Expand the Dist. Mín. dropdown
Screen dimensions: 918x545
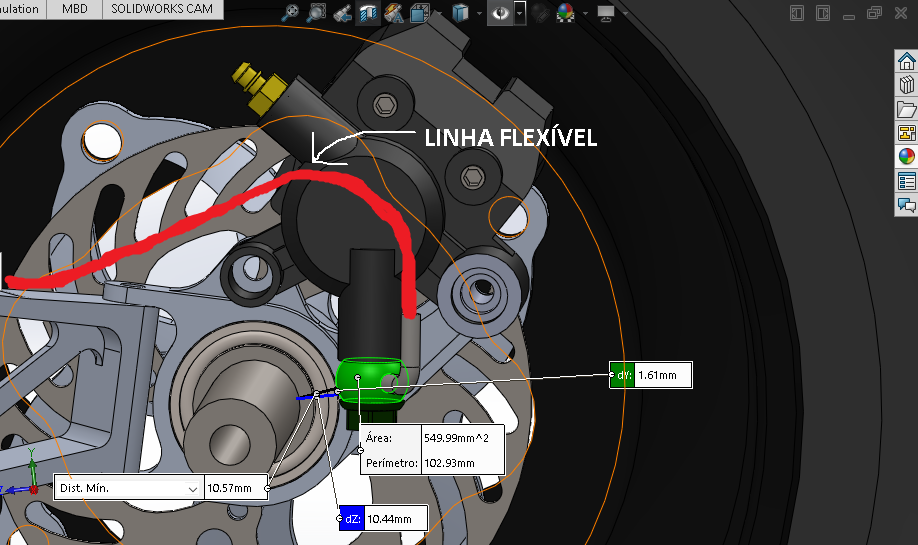click(x=193, y=488)
